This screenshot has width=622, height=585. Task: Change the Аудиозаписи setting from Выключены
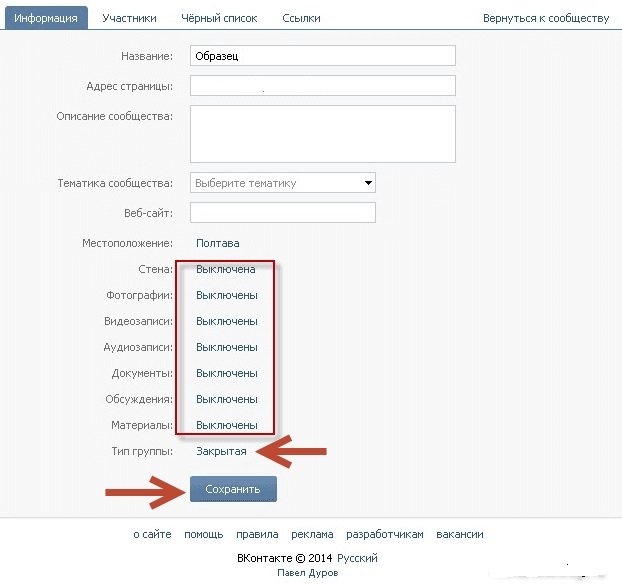click(x=227, y=347)
